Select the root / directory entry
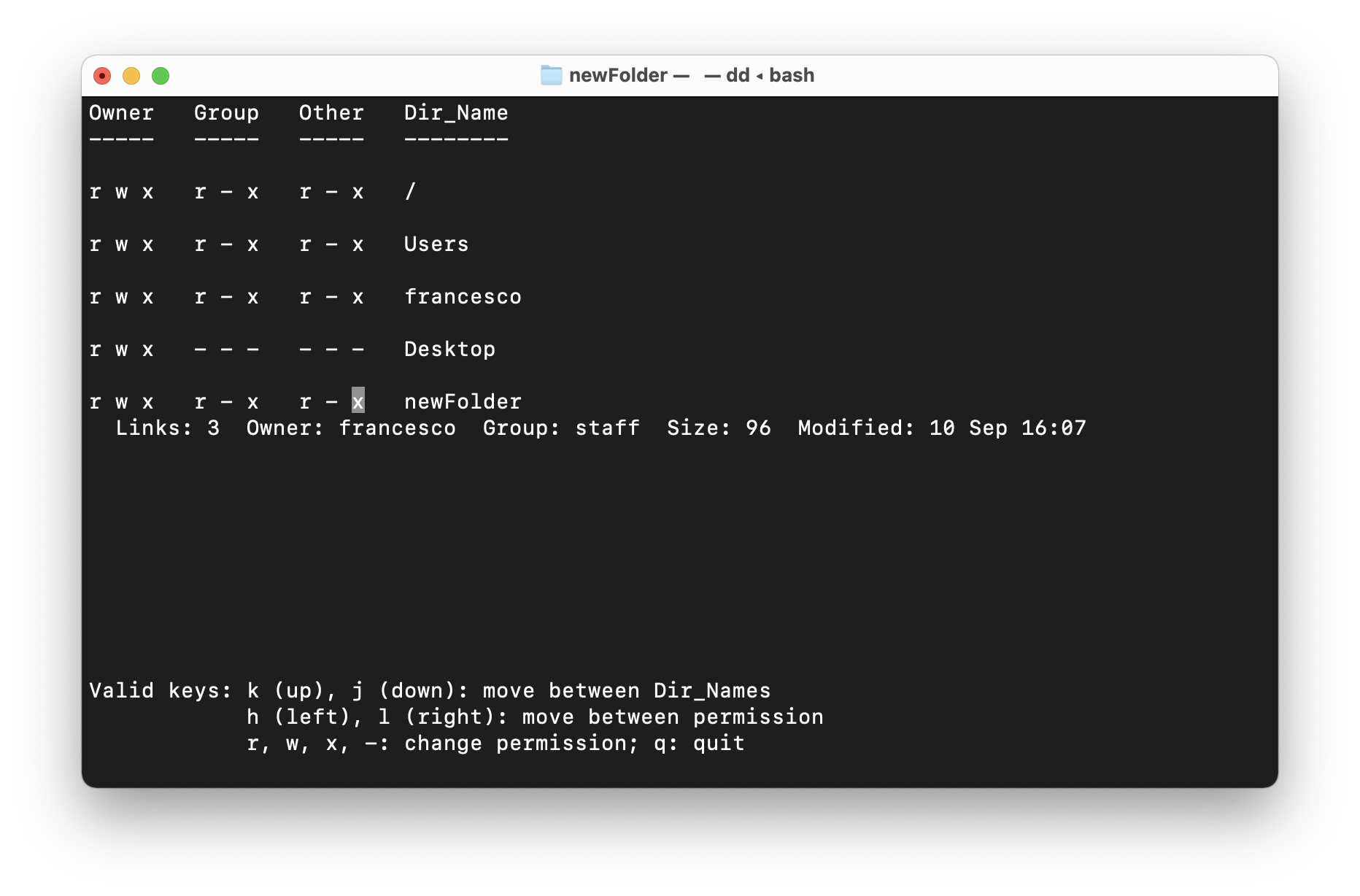Image resolution: width=1360 pixels, height=896 pixels. pyautogui.click(x=411, y=192)
